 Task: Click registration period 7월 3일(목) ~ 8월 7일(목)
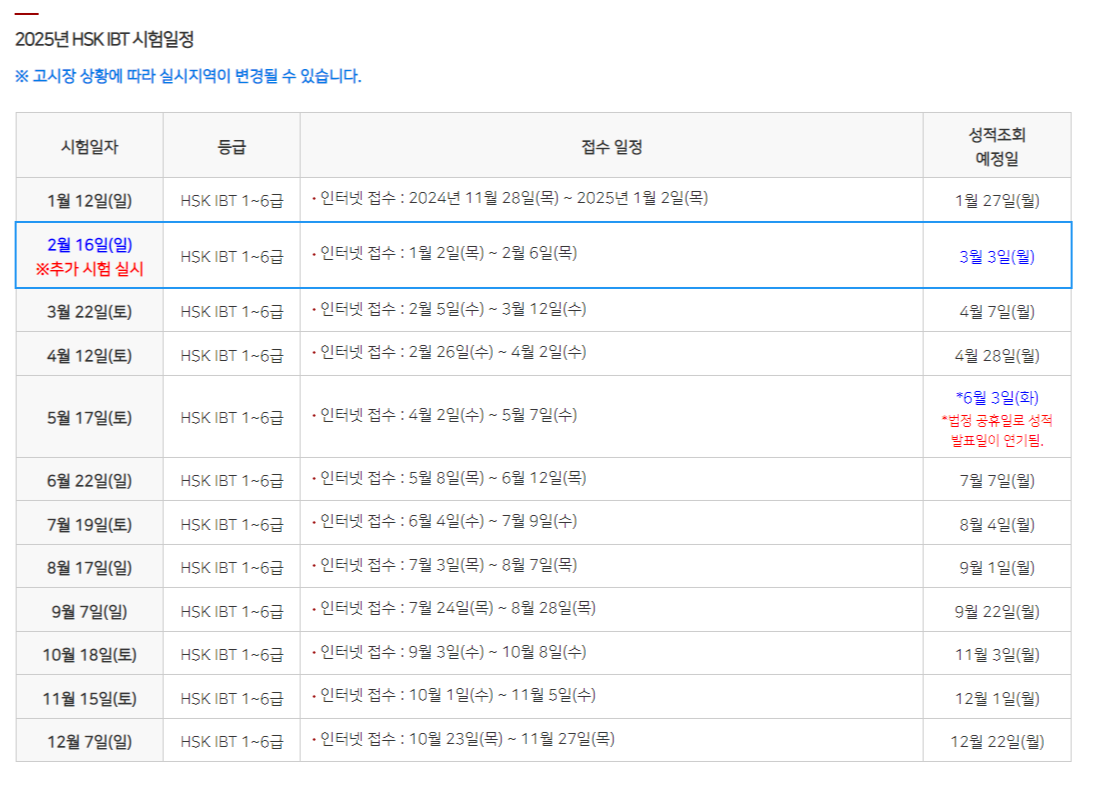493,565
